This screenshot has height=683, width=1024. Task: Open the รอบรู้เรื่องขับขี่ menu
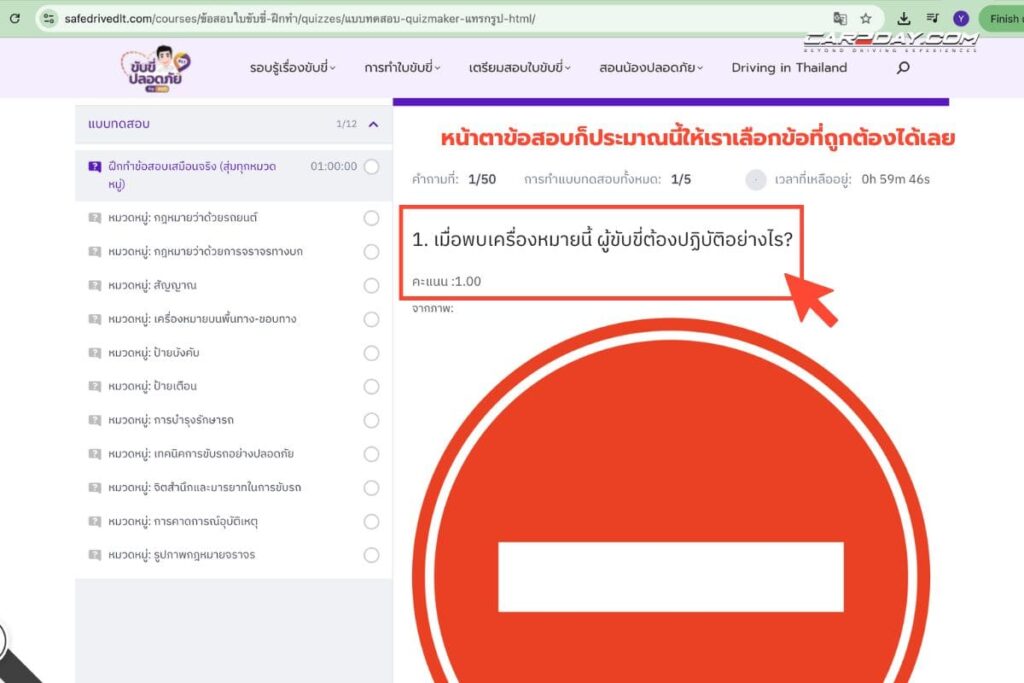pyautogui.click(x=291, y=67)
